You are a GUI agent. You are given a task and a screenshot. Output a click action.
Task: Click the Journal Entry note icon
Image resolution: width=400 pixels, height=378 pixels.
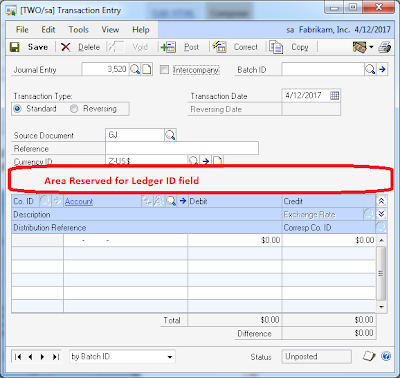(x=147, y=69)
